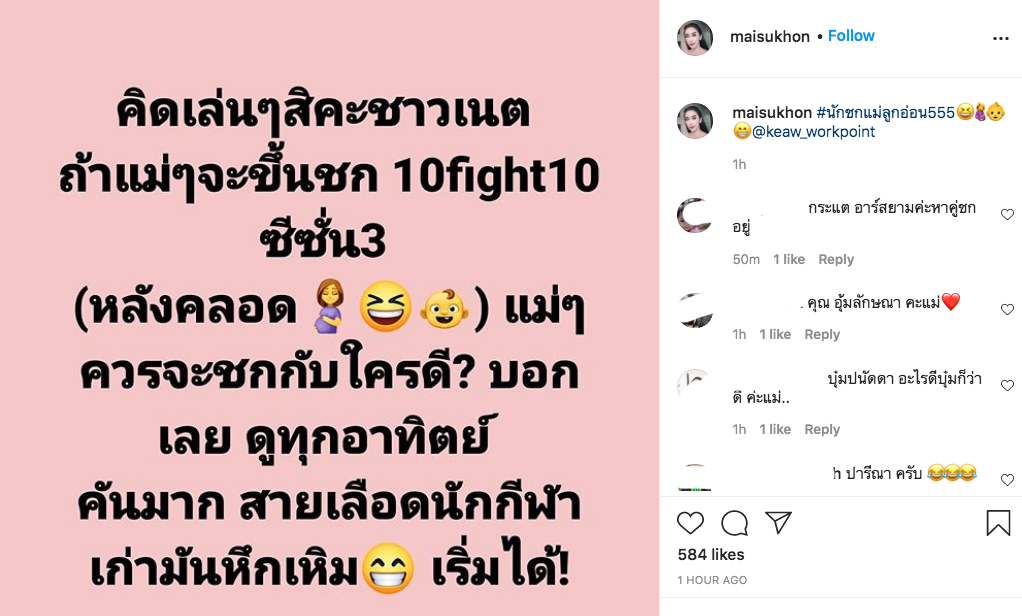Click maisukhon header profile picture
The width and height of the screenshot is (1022, 616).
pos(695,38)
